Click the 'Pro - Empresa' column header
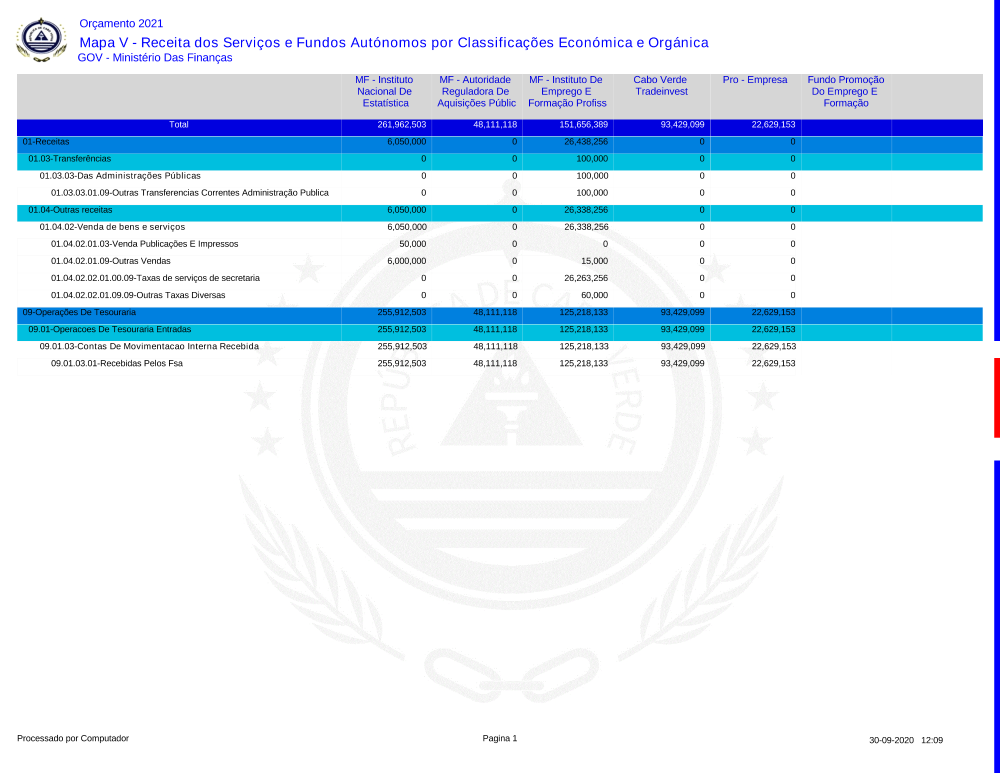1000x773 pixels. point(755,80)
